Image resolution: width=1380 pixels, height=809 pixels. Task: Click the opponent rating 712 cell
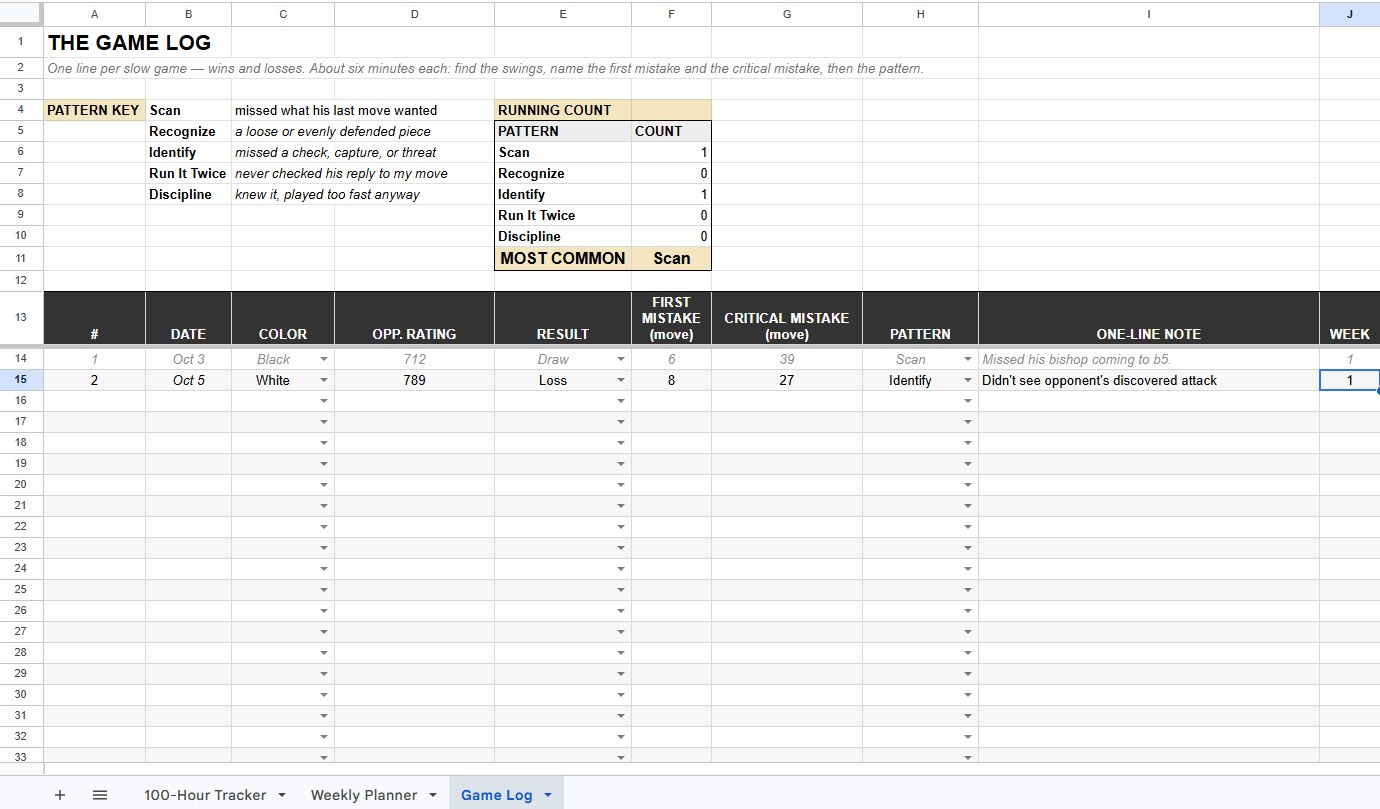(x=414, y=359)
